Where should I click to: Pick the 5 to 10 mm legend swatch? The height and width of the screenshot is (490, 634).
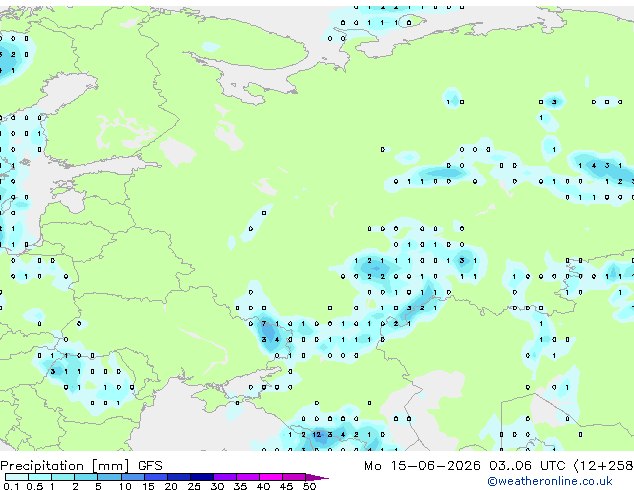(109, 477)
